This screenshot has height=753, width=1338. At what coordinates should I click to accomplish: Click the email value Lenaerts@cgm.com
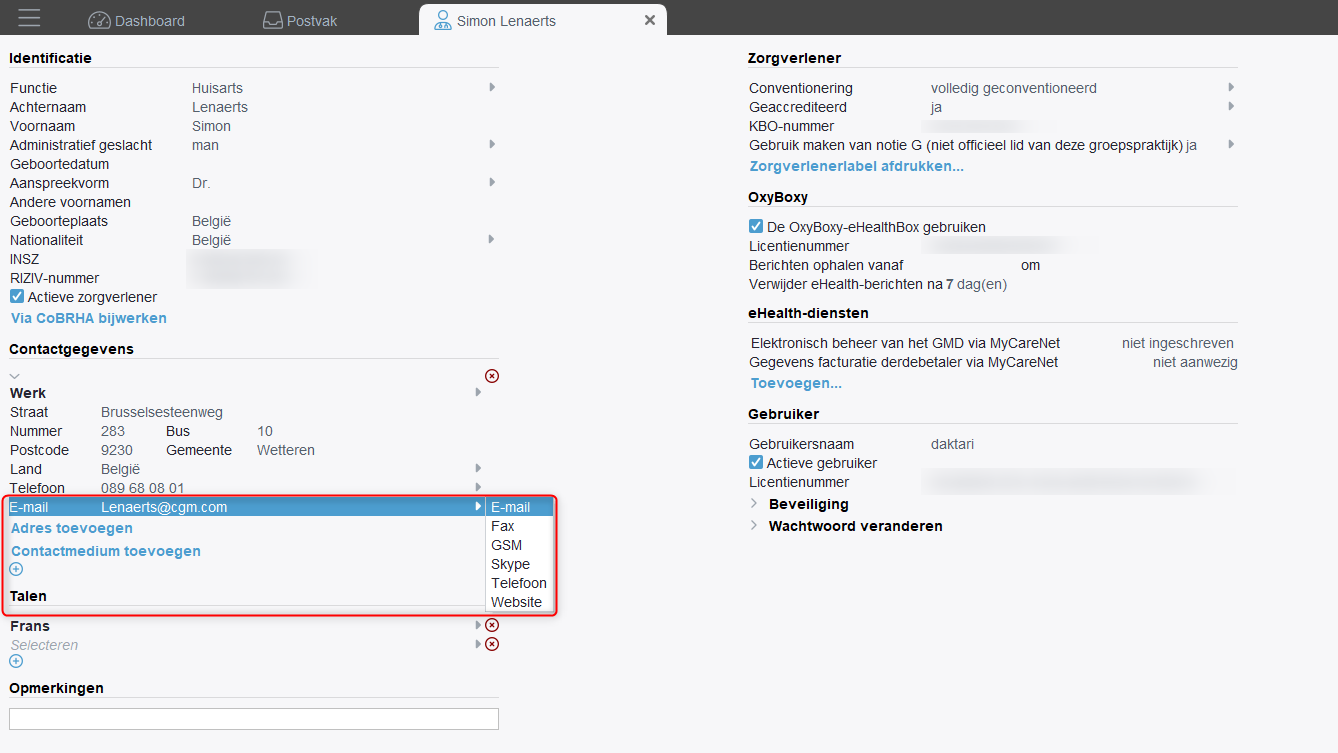pyautogui.click(x=164, y=507)
